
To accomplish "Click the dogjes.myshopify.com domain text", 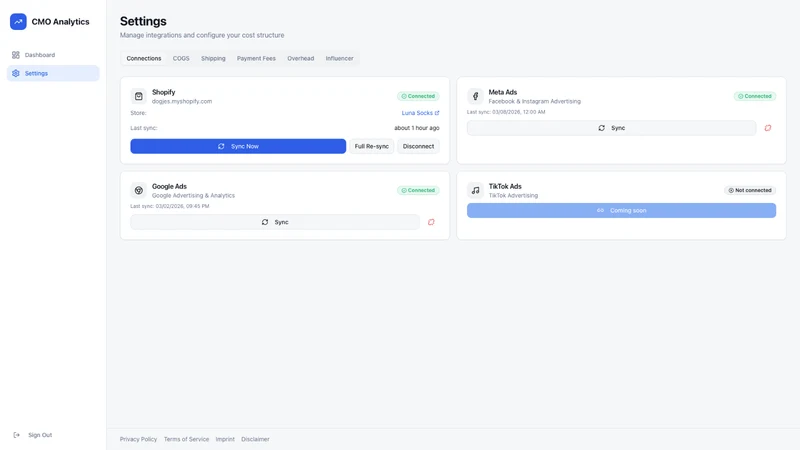I will tap(182, 102).
